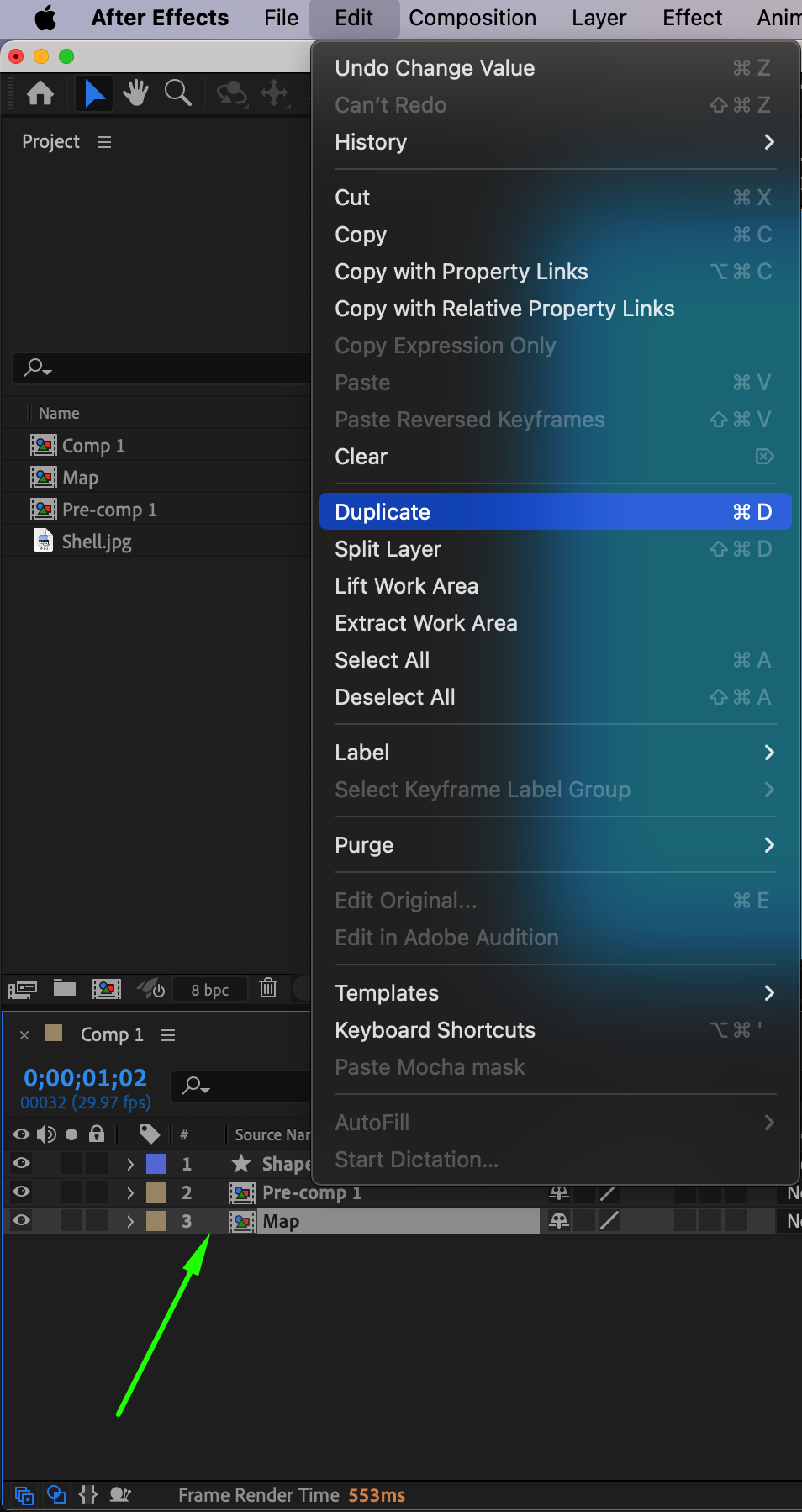Screen dimensions: 802x1512
Task: Click the render time snail icon
Action: (x=121, y=1494)
